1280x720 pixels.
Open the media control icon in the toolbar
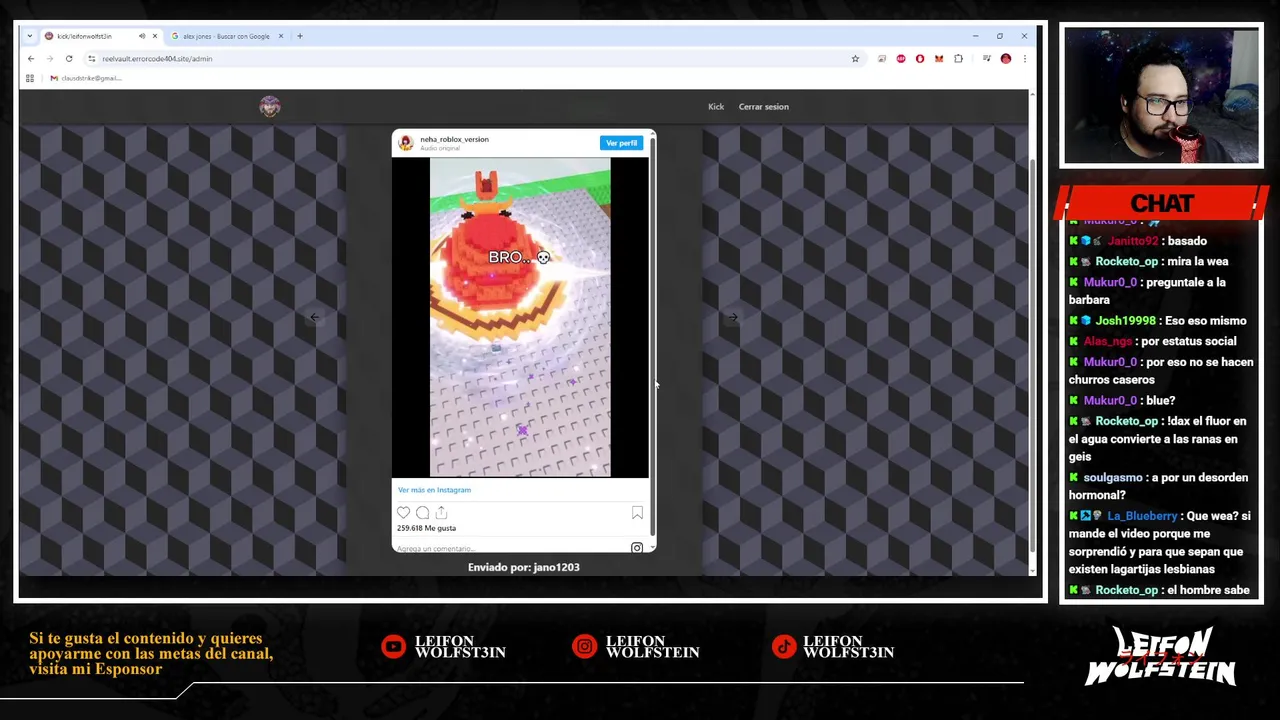[986, 59]
